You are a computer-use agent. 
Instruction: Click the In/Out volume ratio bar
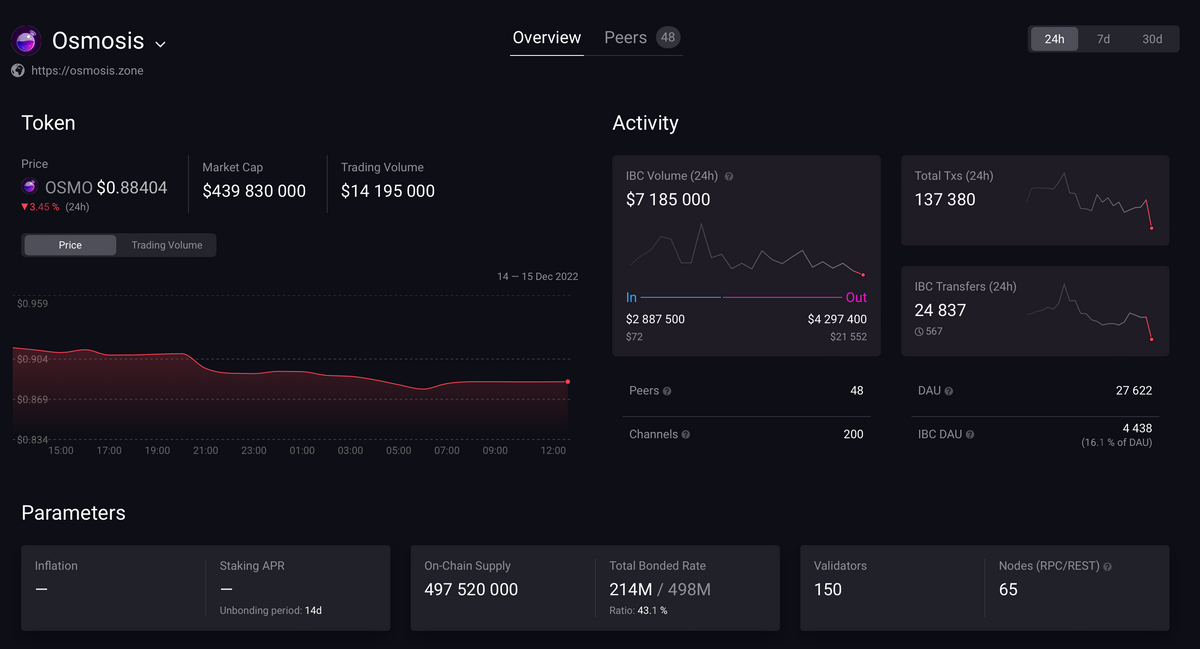tap(746, 298)
